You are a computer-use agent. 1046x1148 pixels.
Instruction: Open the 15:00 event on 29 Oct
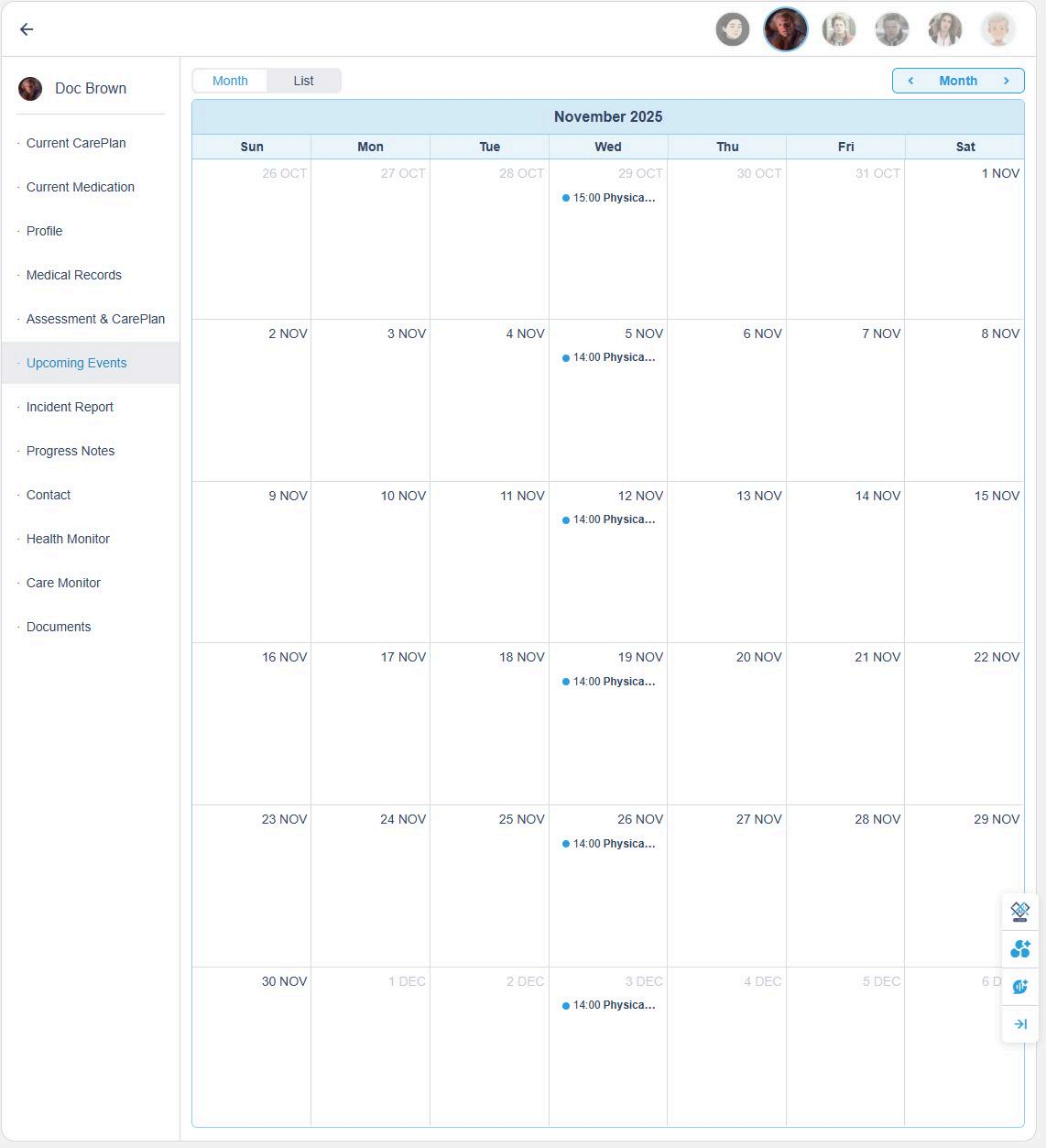[x=609, y=198]
